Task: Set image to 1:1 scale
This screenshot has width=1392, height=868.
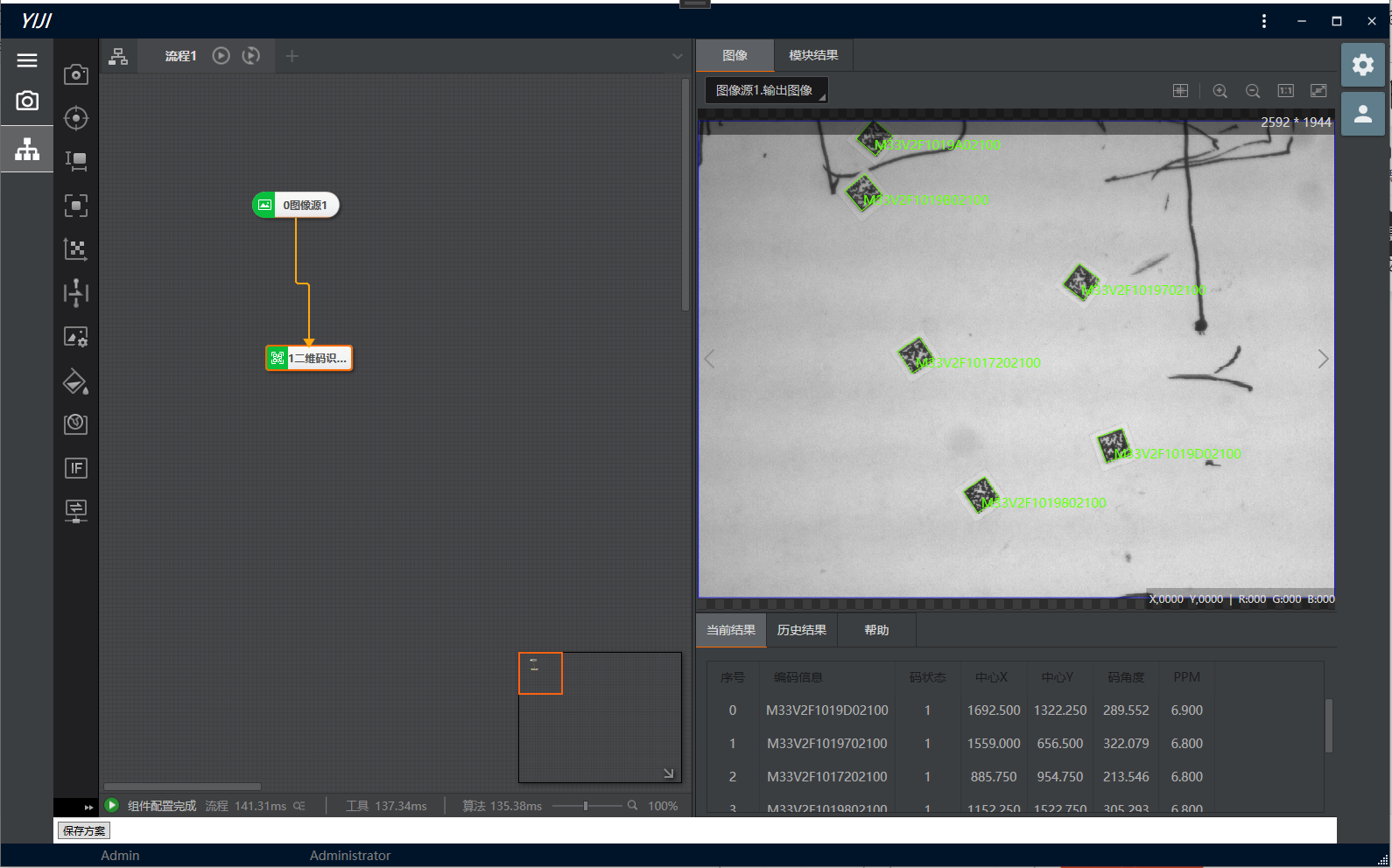Action: pos(1285,91)
